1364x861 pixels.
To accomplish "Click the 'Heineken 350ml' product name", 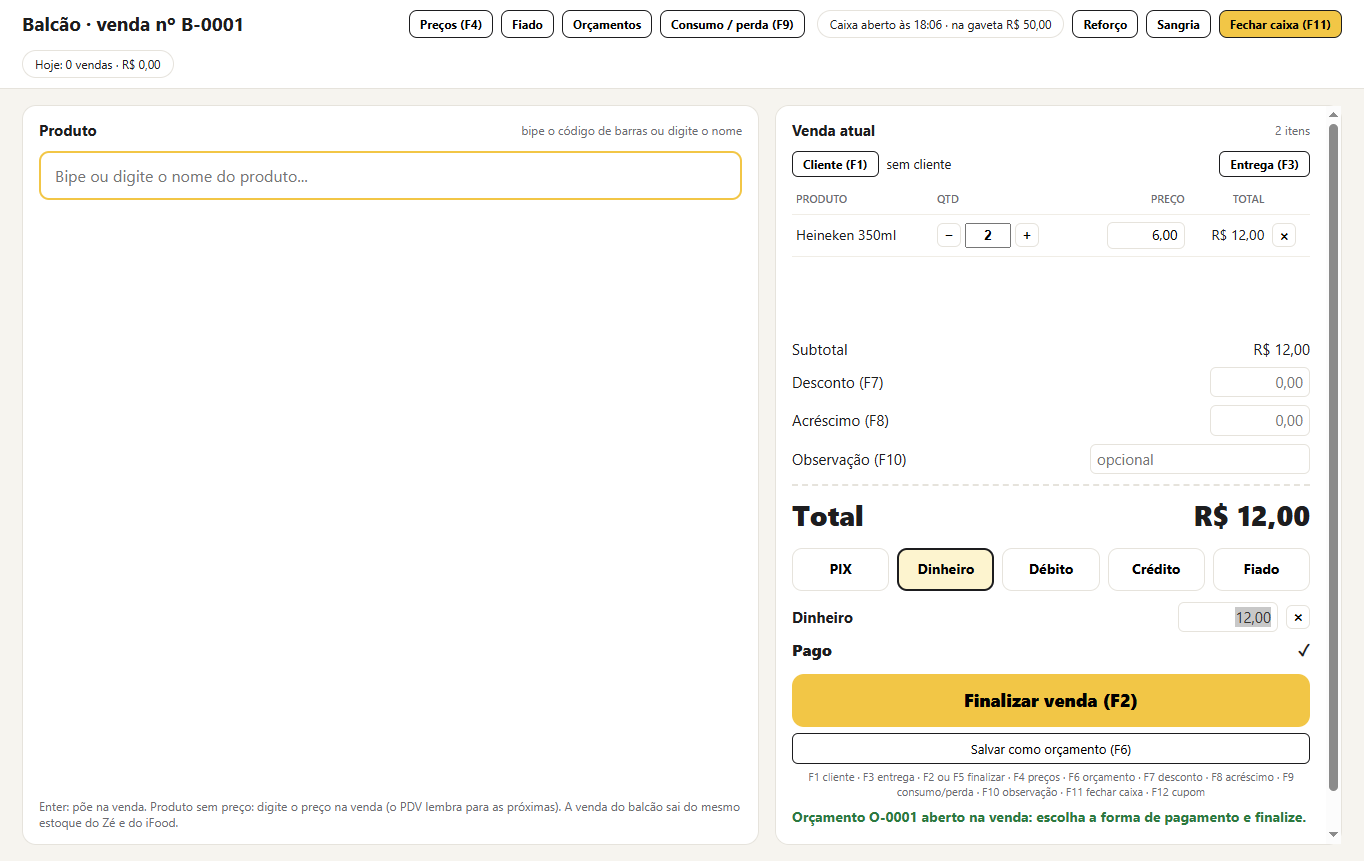I will (846, 236).
